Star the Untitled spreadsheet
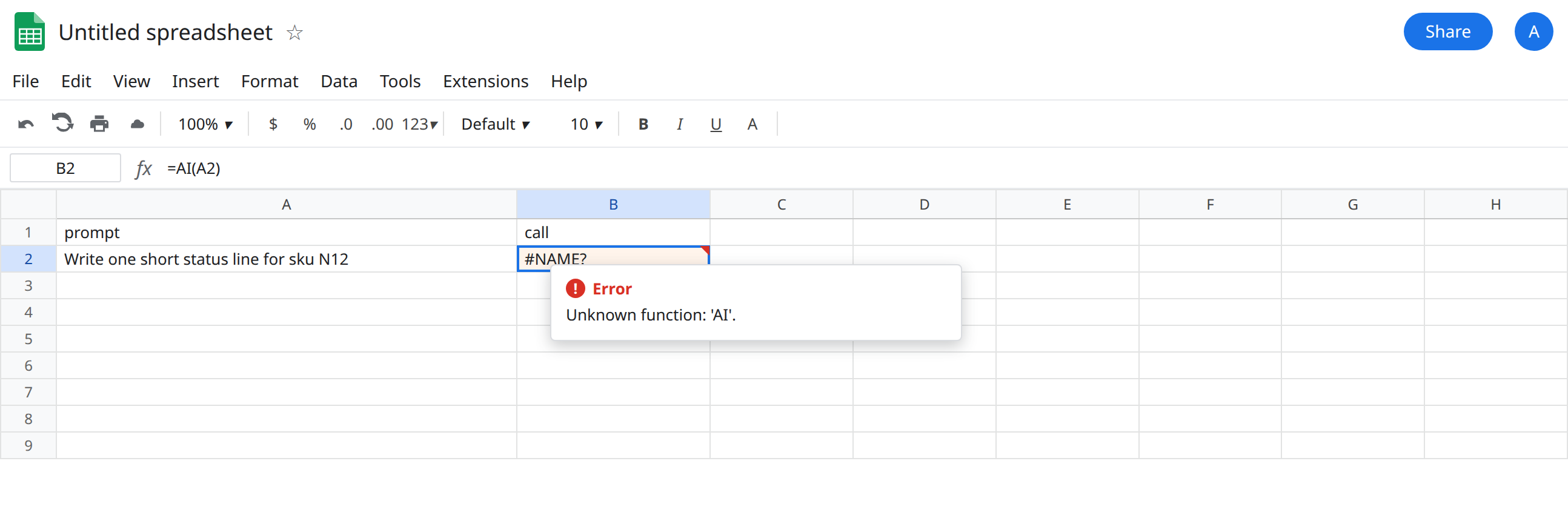Viewport: 1568px width, 521px height. coord(294,32)
